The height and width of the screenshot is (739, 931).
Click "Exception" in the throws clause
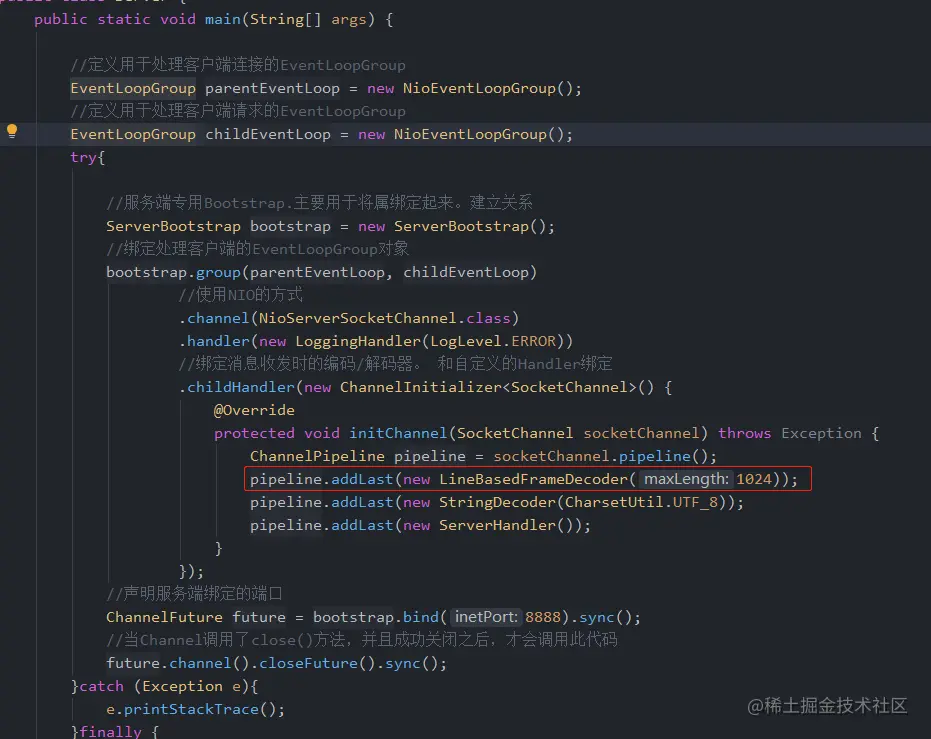click(821, 433)
